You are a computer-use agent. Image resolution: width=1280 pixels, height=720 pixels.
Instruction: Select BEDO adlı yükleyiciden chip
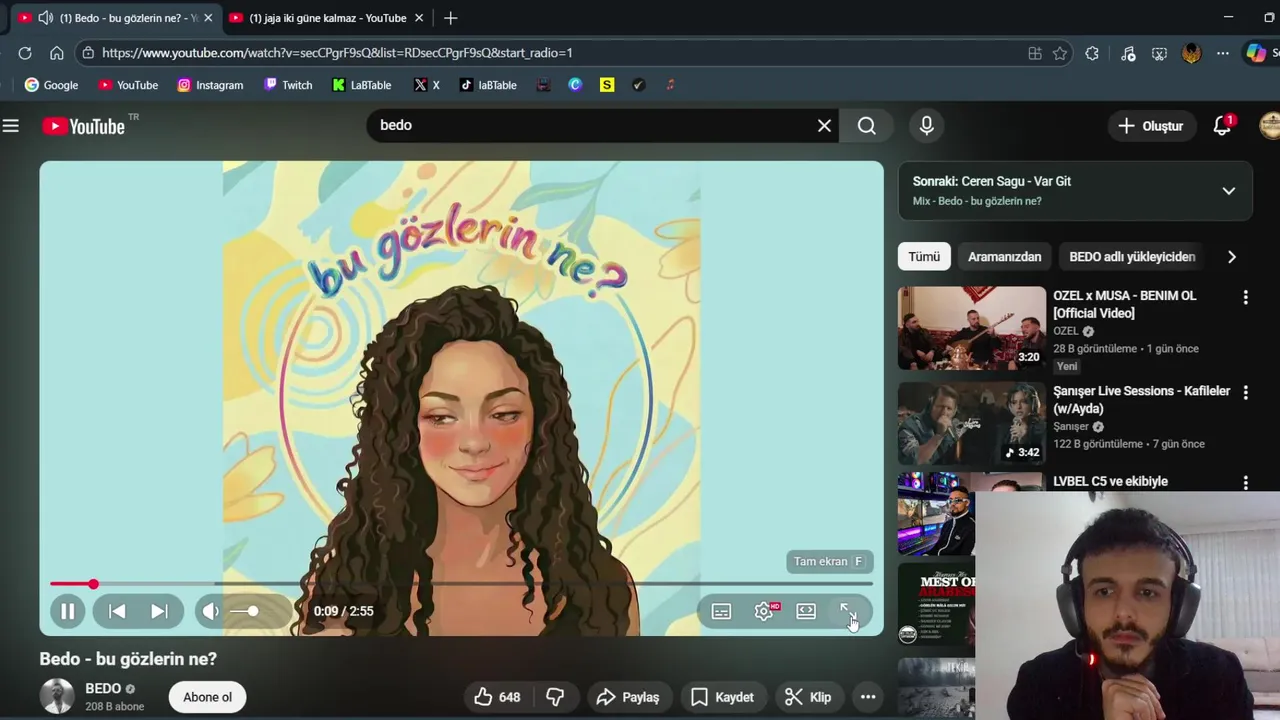point(1132,257)
